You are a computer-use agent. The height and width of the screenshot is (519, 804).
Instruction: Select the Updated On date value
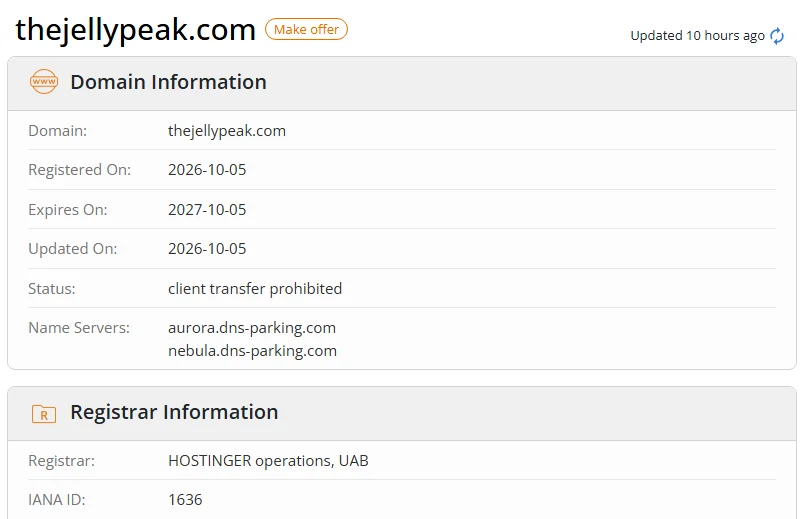pyautogui.click(x=207, y=249)
